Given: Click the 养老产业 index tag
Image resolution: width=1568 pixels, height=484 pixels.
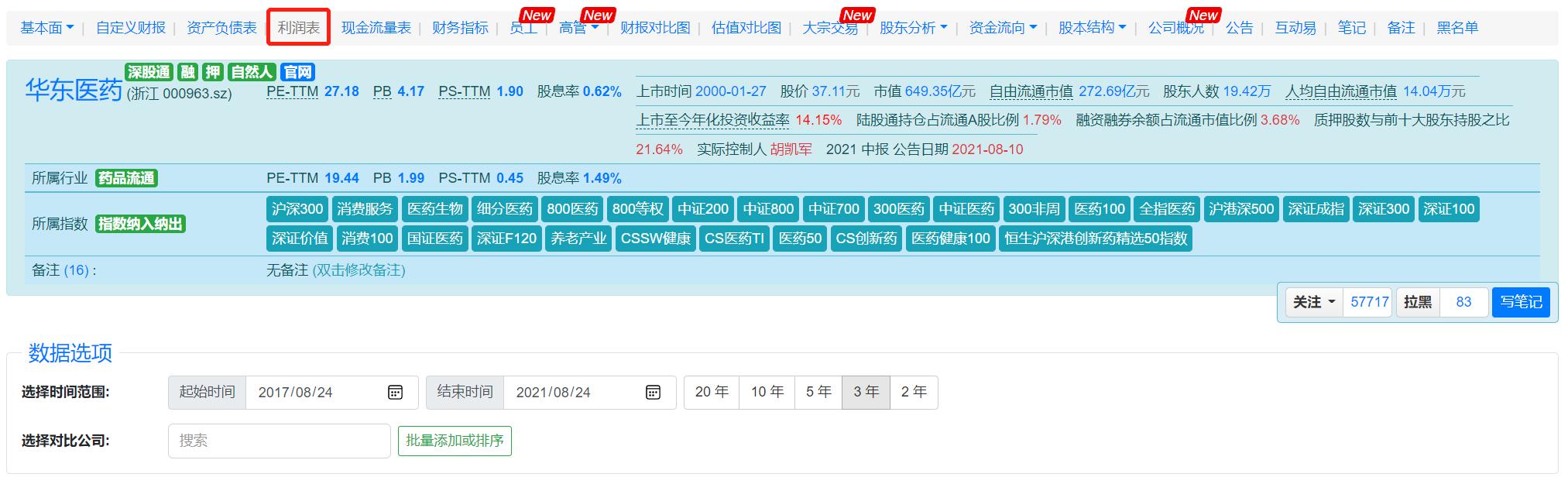Looking at the screenshot, I should [x=578, y=239].
